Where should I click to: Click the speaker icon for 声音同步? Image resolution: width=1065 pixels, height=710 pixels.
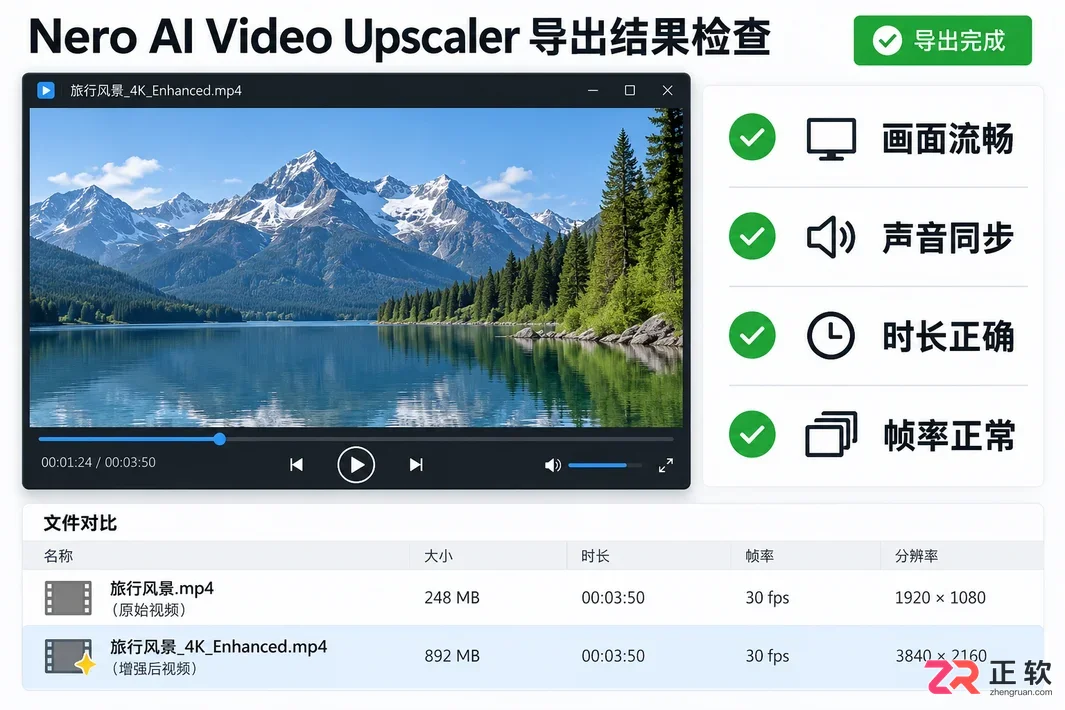click(831, 237)
